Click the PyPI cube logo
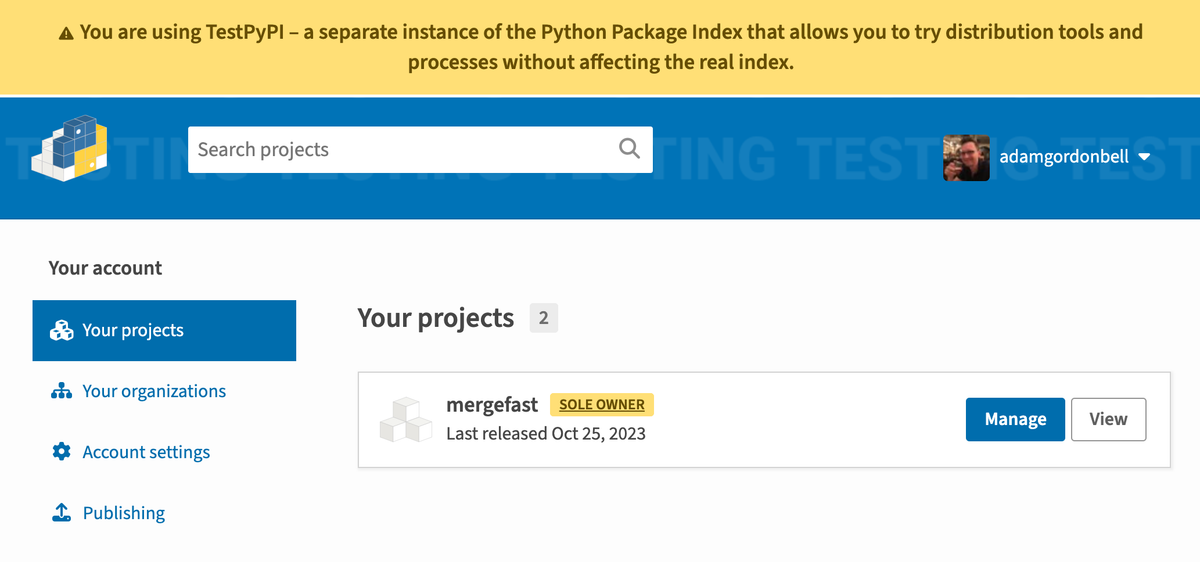Screen dimensions: 1200x562 coord(70,148)
